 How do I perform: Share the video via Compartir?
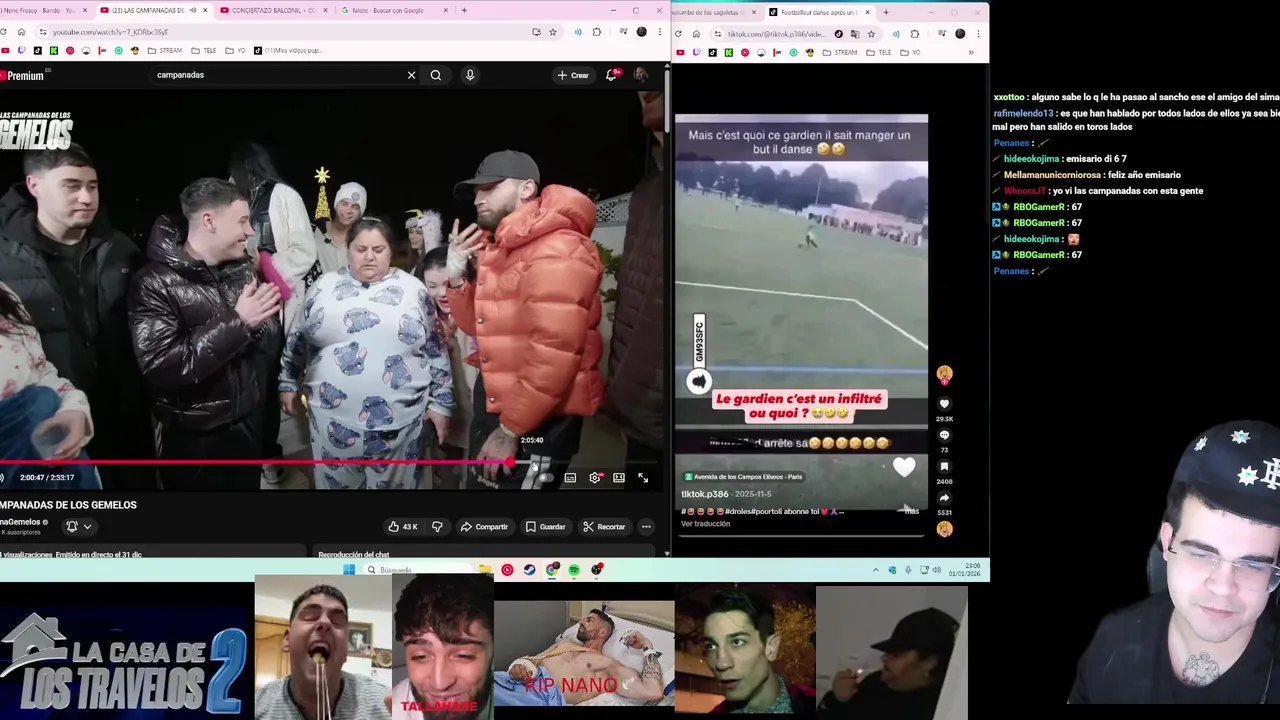pyautogui.click(x=485, y=527)
